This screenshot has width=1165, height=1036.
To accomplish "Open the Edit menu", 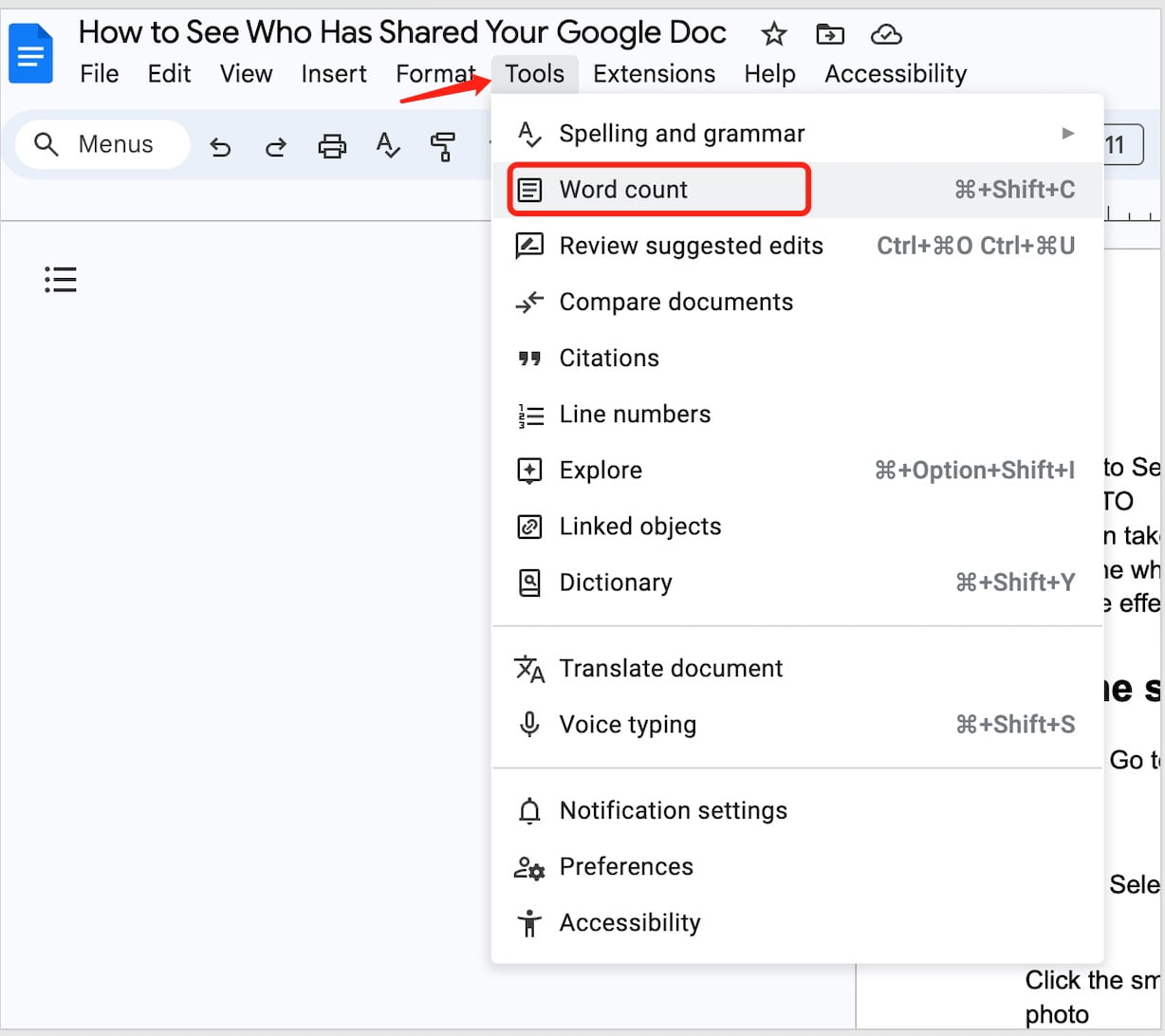I will tap(170, 74).
